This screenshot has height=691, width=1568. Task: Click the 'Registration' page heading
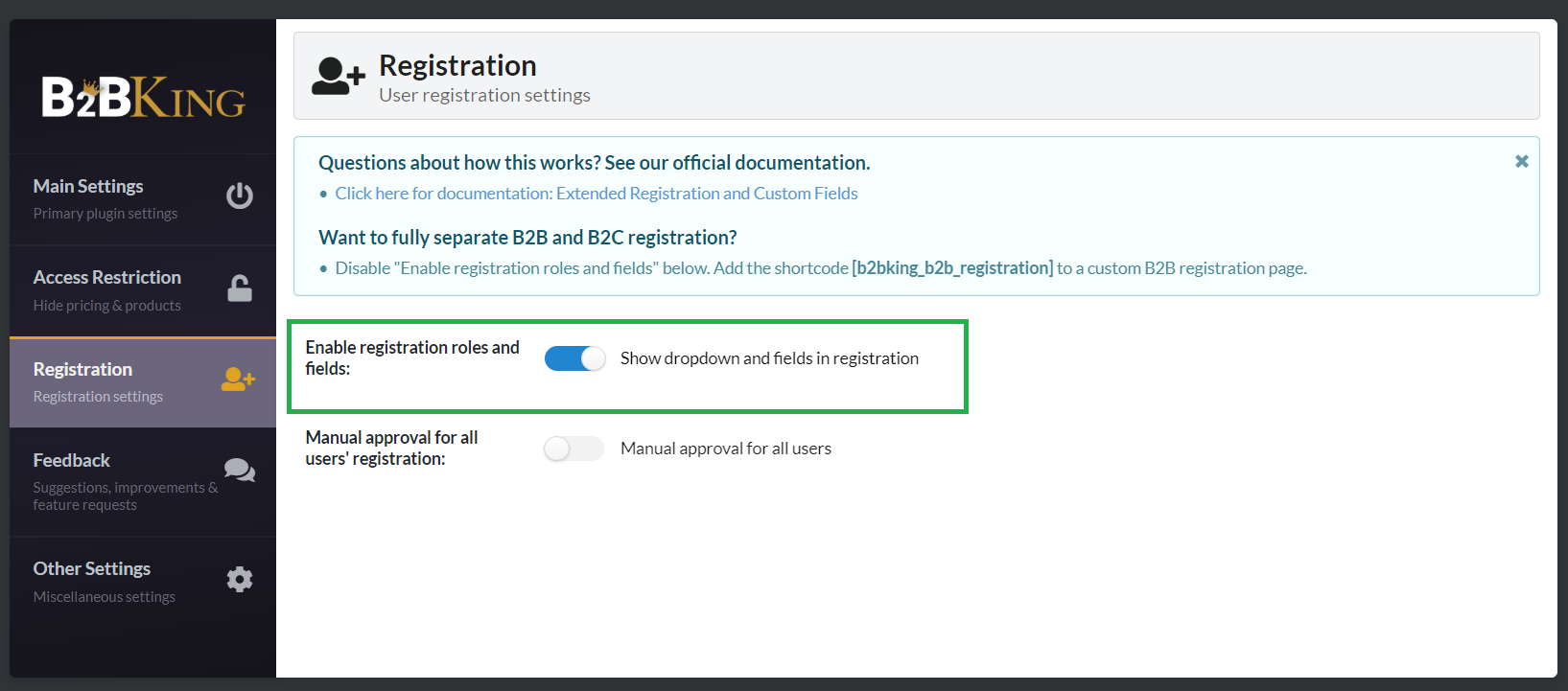[457, 65]
